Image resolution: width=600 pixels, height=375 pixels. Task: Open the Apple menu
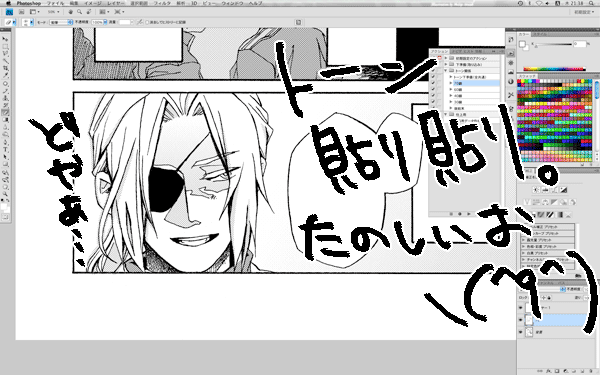[8, 3]
